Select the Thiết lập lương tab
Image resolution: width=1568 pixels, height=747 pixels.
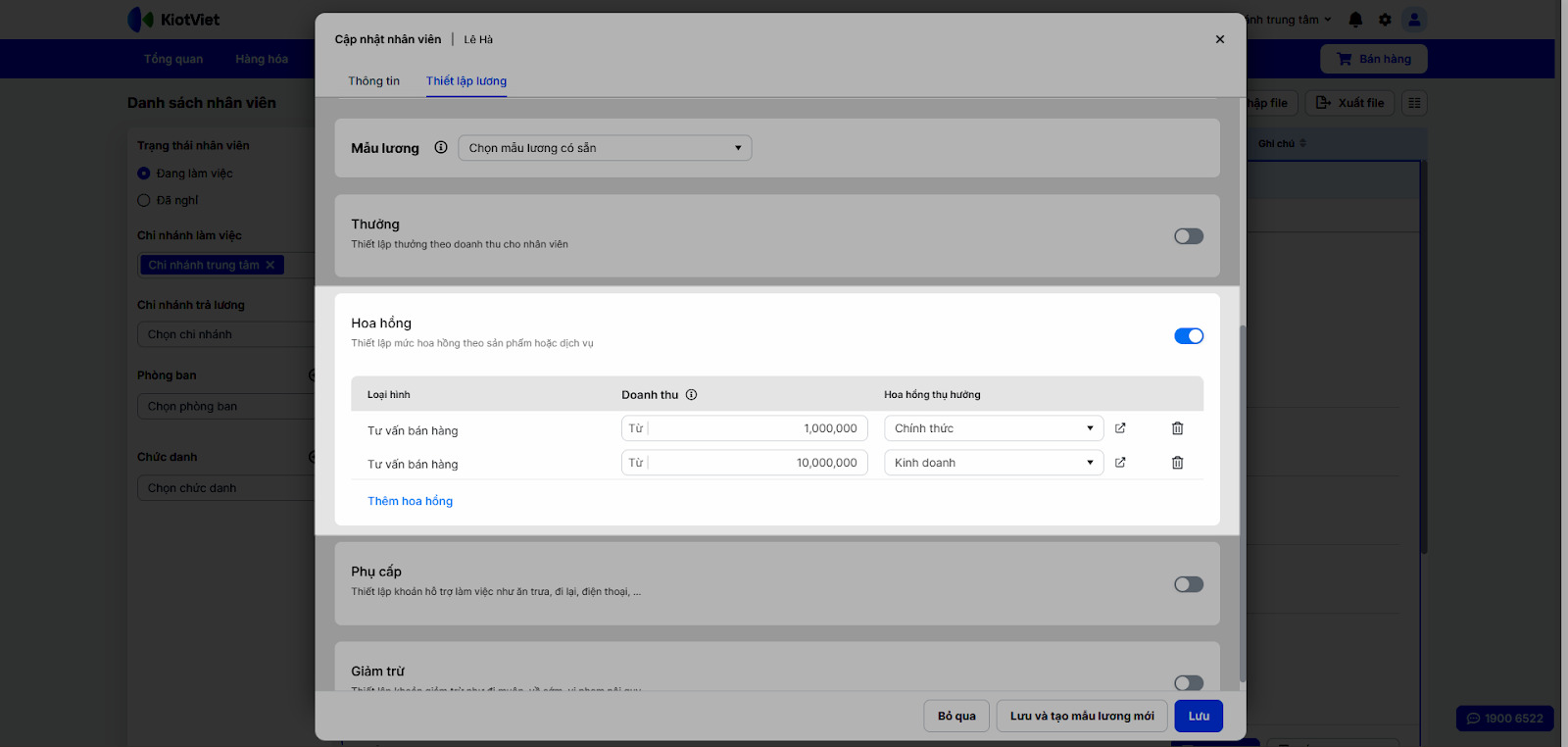click(x=466, y=81)
